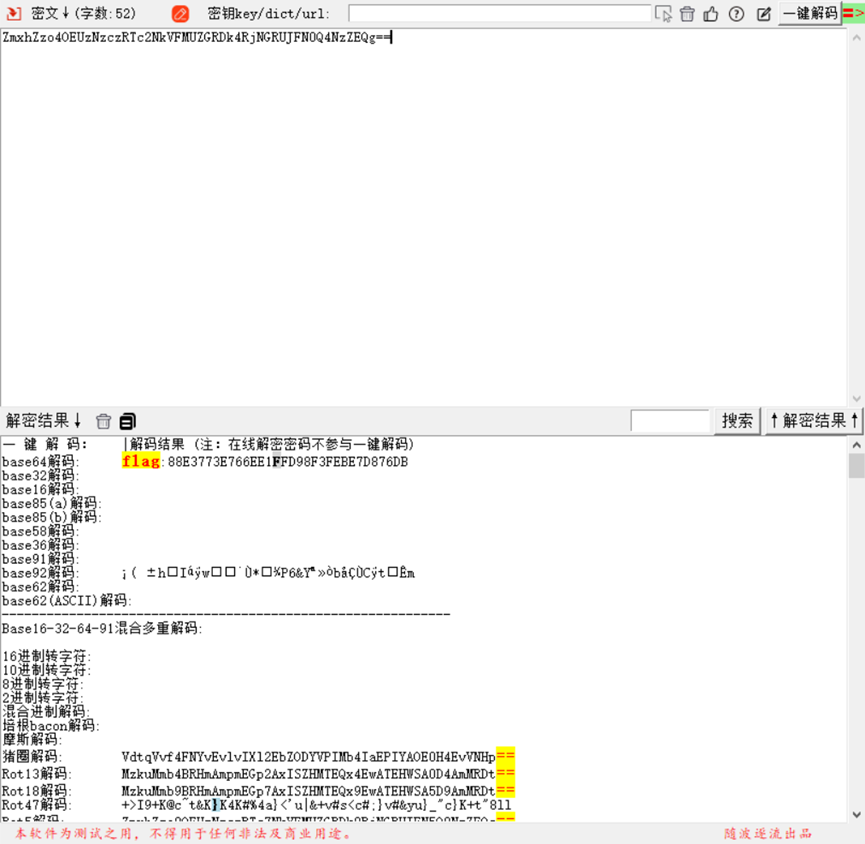Click the 猪圈 result string starting VdtqVvf4
Viewport: 865px width, 844px height.
point(318,756)
